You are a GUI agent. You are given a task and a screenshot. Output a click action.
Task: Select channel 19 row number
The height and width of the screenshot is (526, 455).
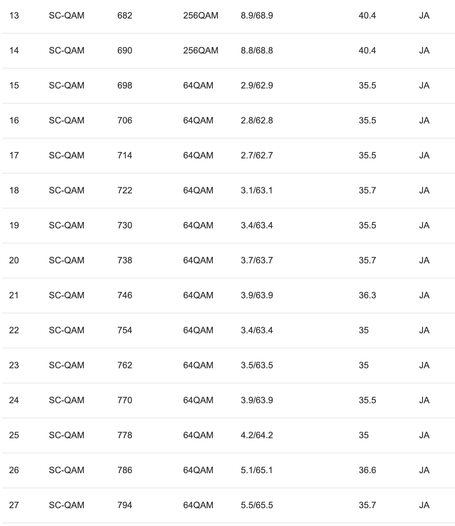tap(14, 225)
